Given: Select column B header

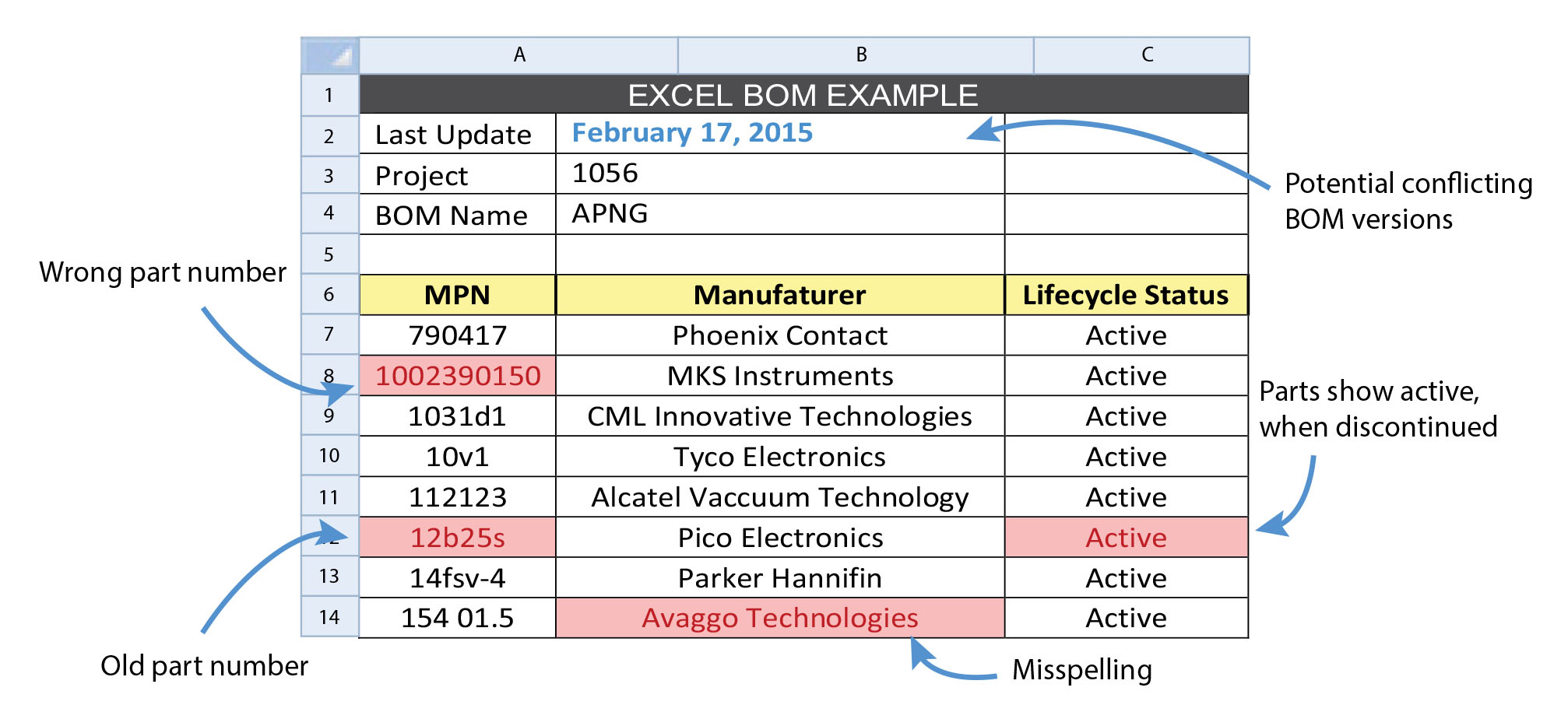Looking at the screenshot, I should 856,55.
